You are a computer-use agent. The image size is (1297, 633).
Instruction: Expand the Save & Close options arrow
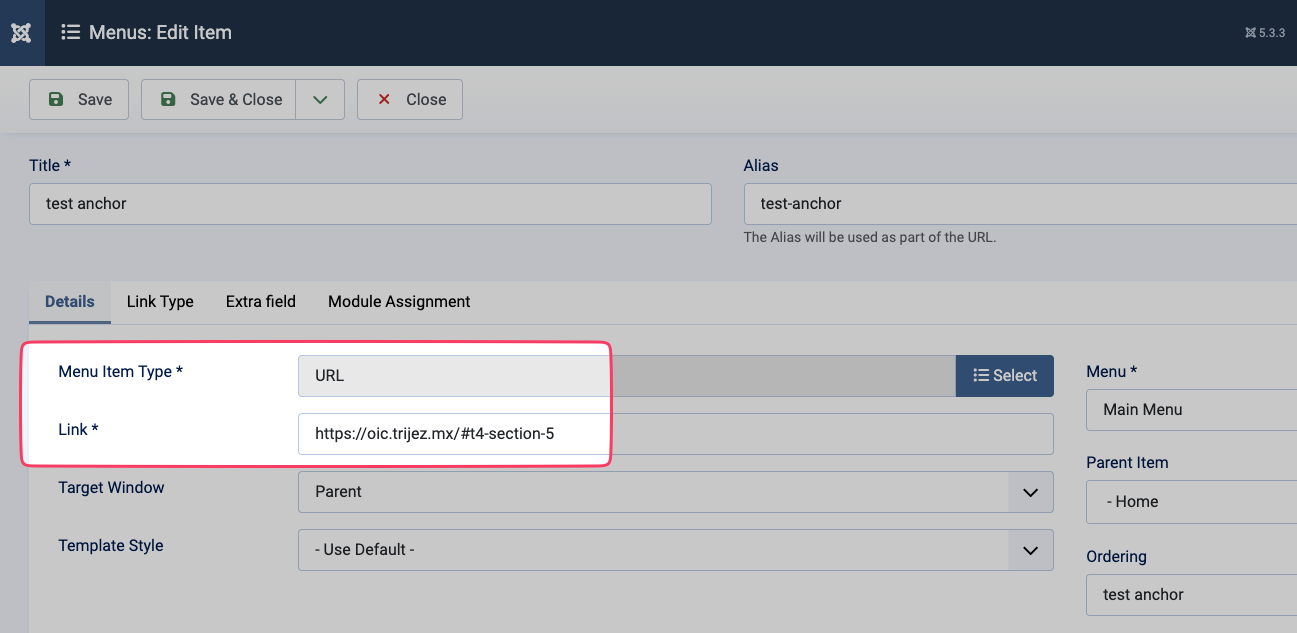320,100
